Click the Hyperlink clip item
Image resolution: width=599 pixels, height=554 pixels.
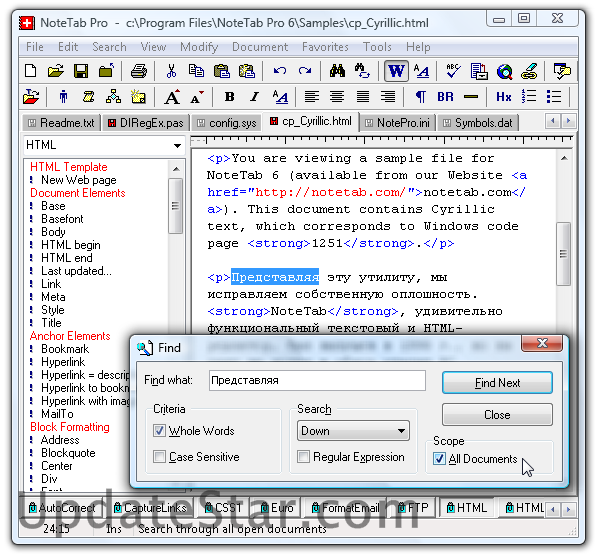pos(63,362)
